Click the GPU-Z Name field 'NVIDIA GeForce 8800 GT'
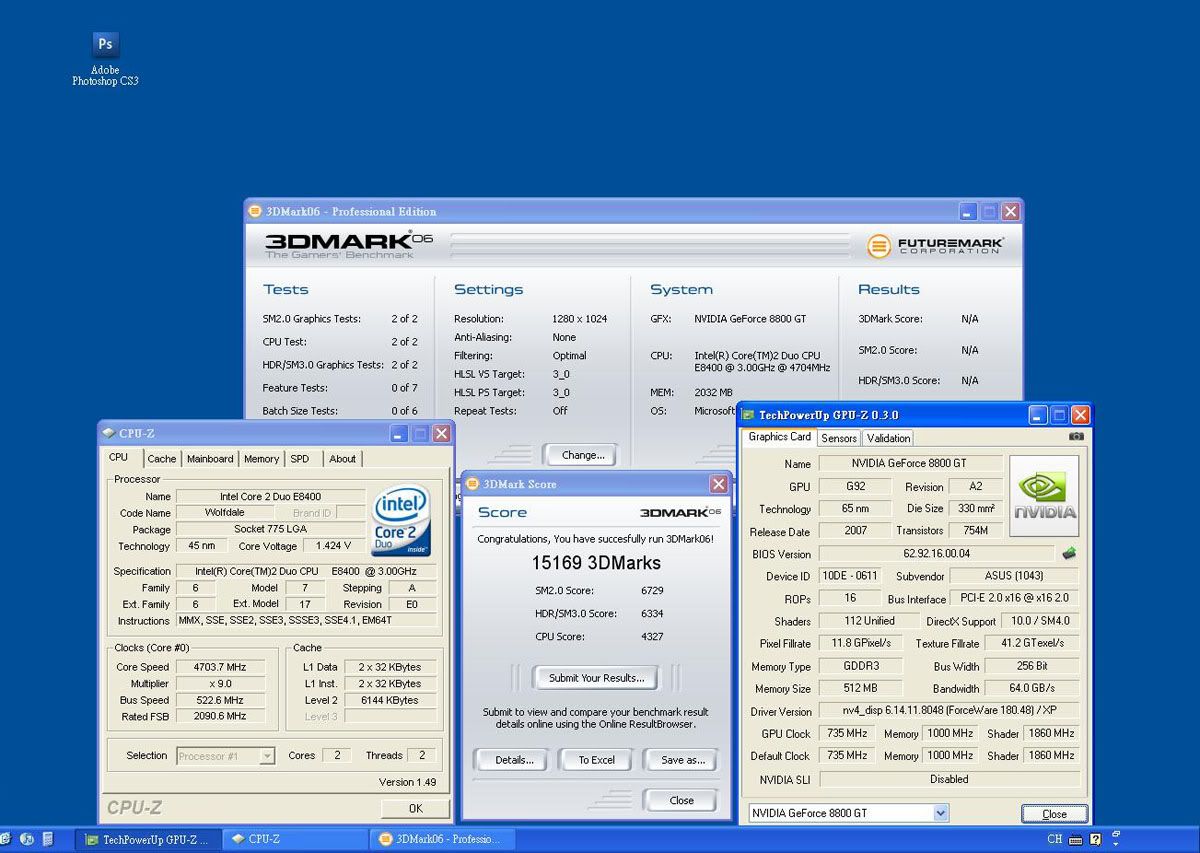Image resolution: width=1200 pixels, height=853 pixels. click(x=910, y=463)
